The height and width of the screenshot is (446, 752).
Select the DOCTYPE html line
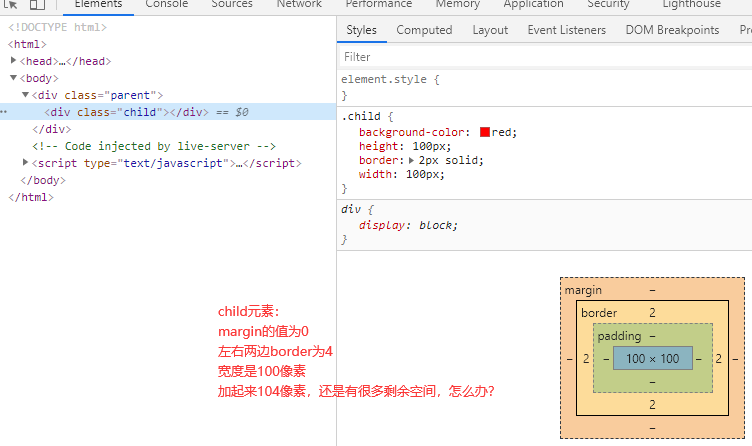pyautogui.click(x=58, y=27)
